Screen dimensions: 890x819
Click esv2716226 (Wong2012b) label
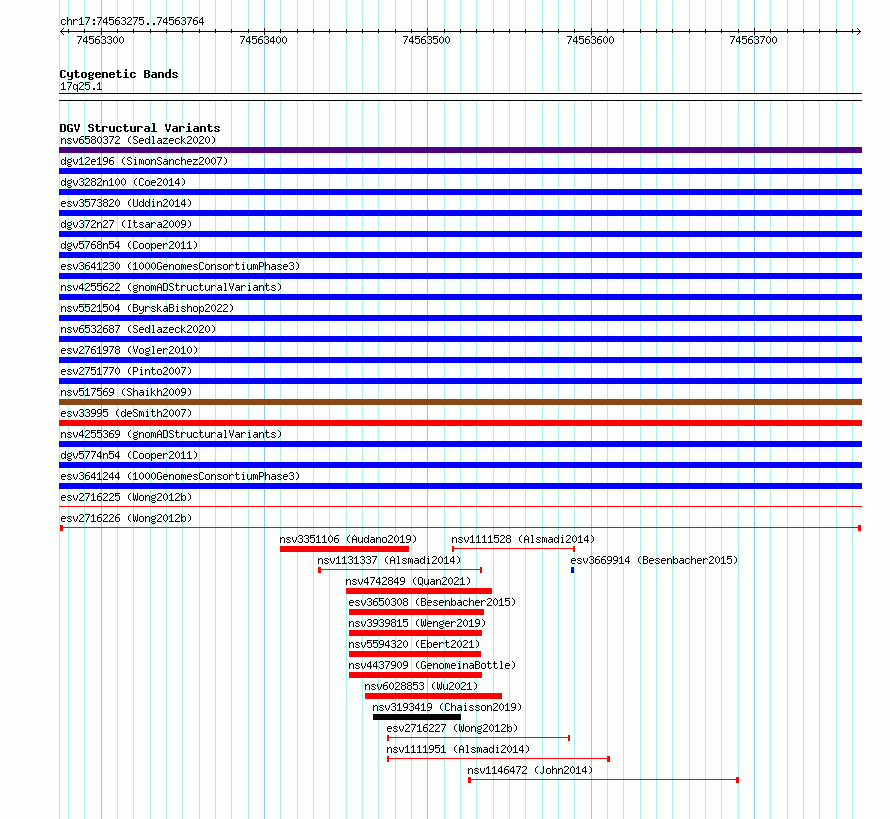(x=126, y=518)
